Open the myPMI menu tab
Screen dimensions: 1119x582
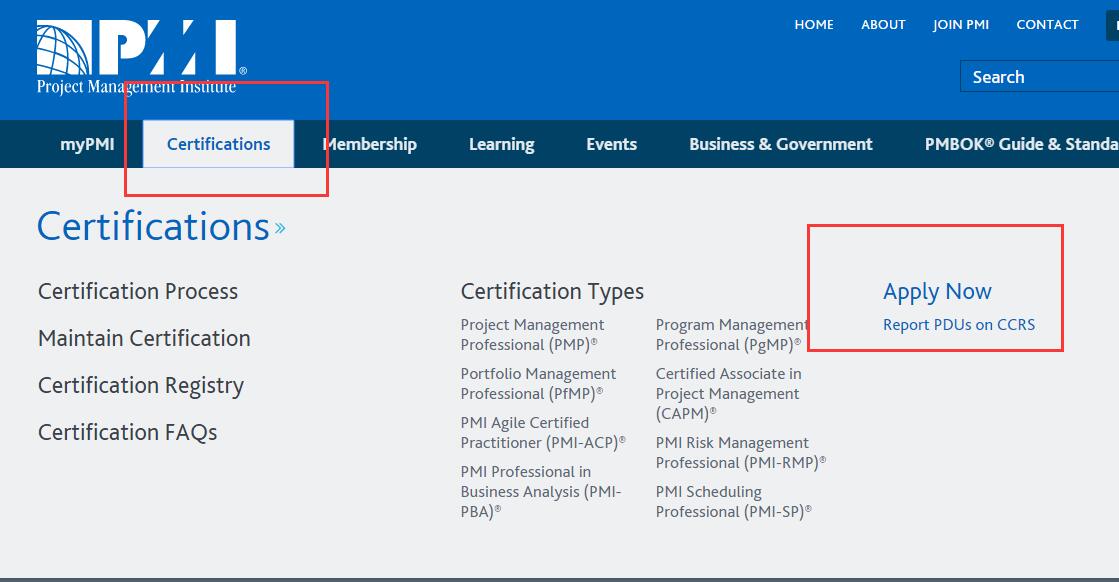(x=87, y=144)
